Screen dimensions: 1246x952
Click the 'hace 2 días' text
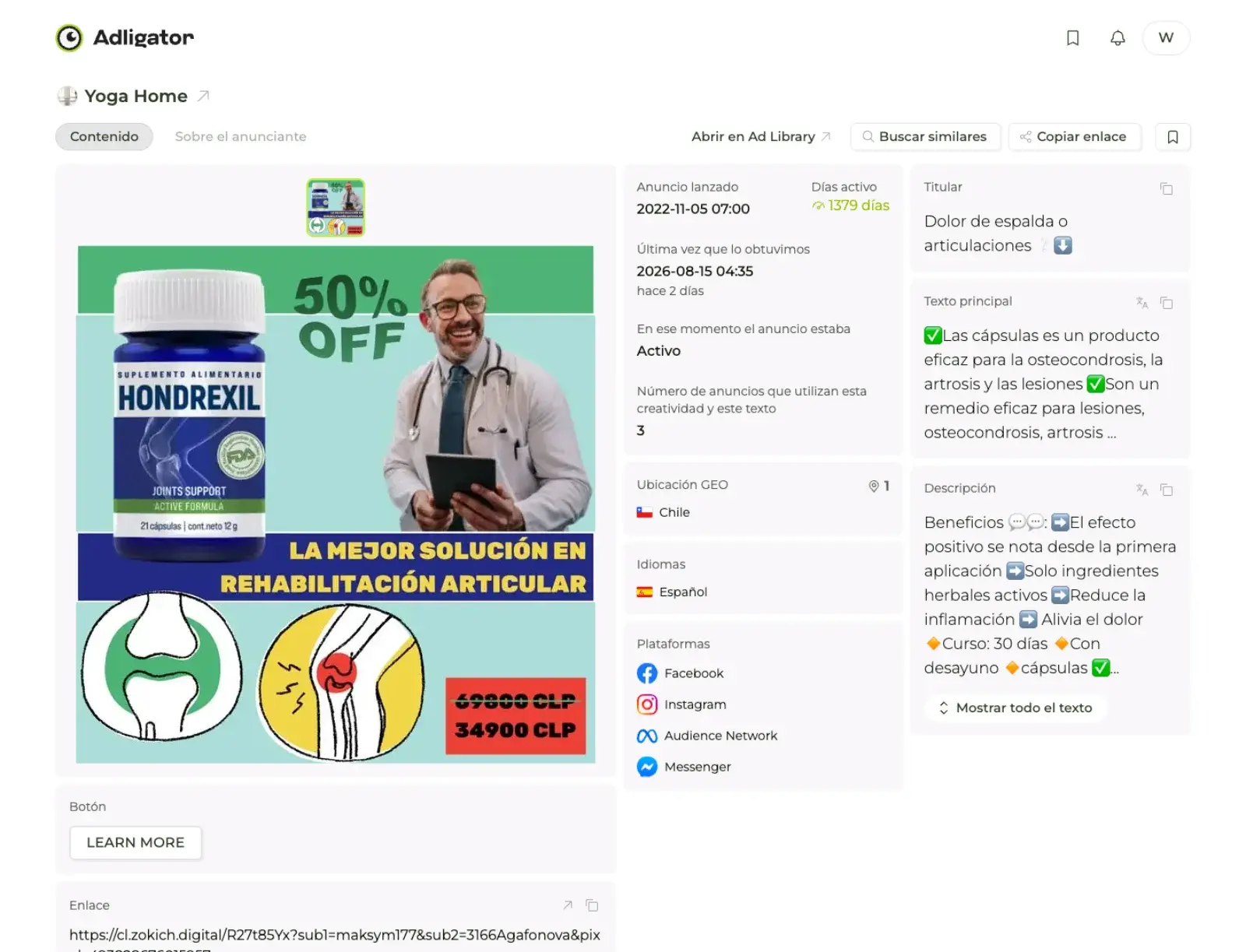[x=670, y=290]
